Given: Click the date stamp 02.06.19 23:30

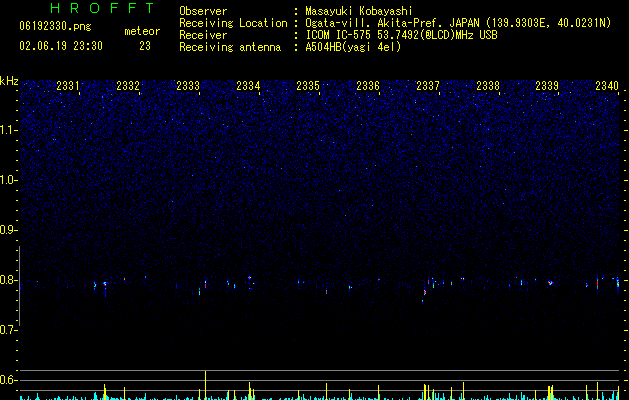Looking at the screenshot, I should (61, 46).
